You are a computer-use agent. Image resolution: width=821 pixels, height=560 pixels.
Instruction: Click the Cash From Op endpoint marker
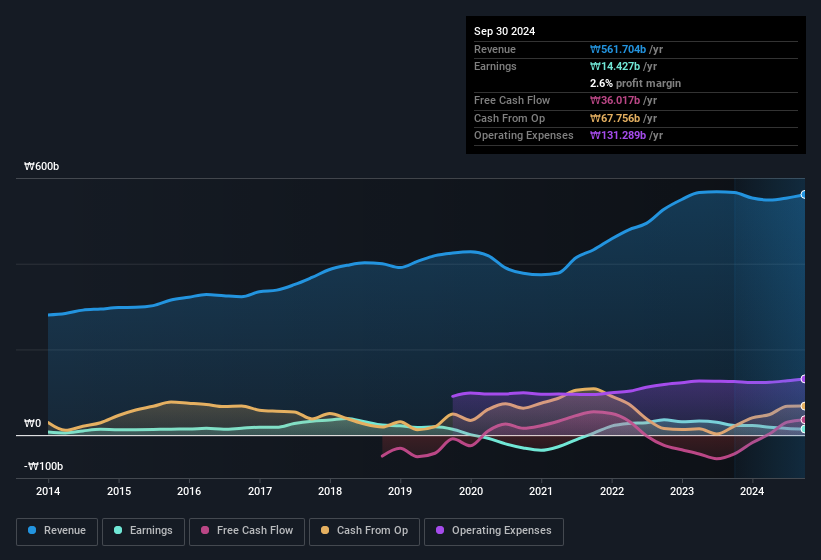point(804,406)
